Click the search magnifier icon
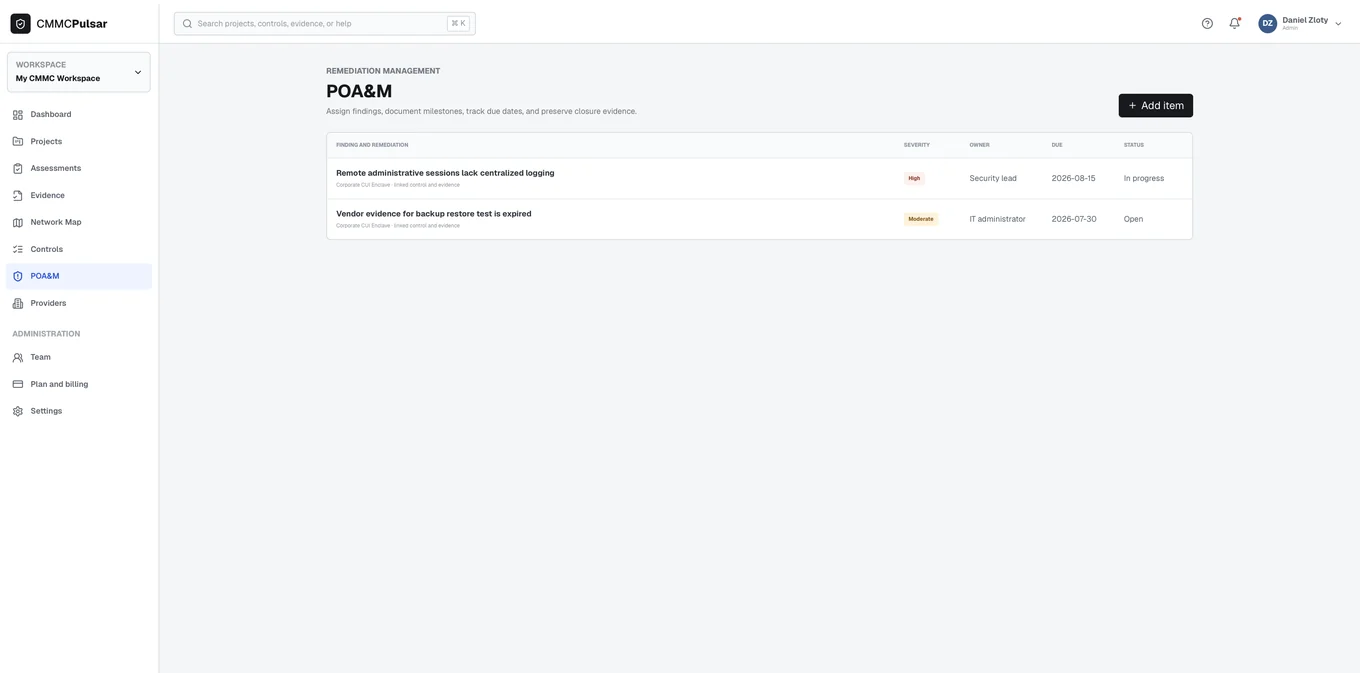Image resolution: width=1360 pixels, height=673 pixels. point(187,24)
